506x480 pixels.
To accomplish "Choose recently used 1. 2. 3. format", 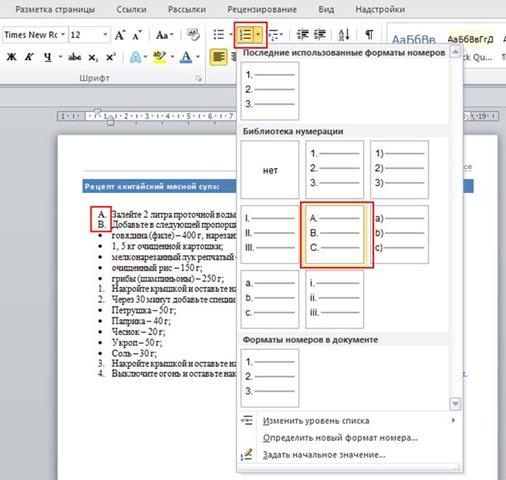I will pyautogui.click(x=270, y=91).
